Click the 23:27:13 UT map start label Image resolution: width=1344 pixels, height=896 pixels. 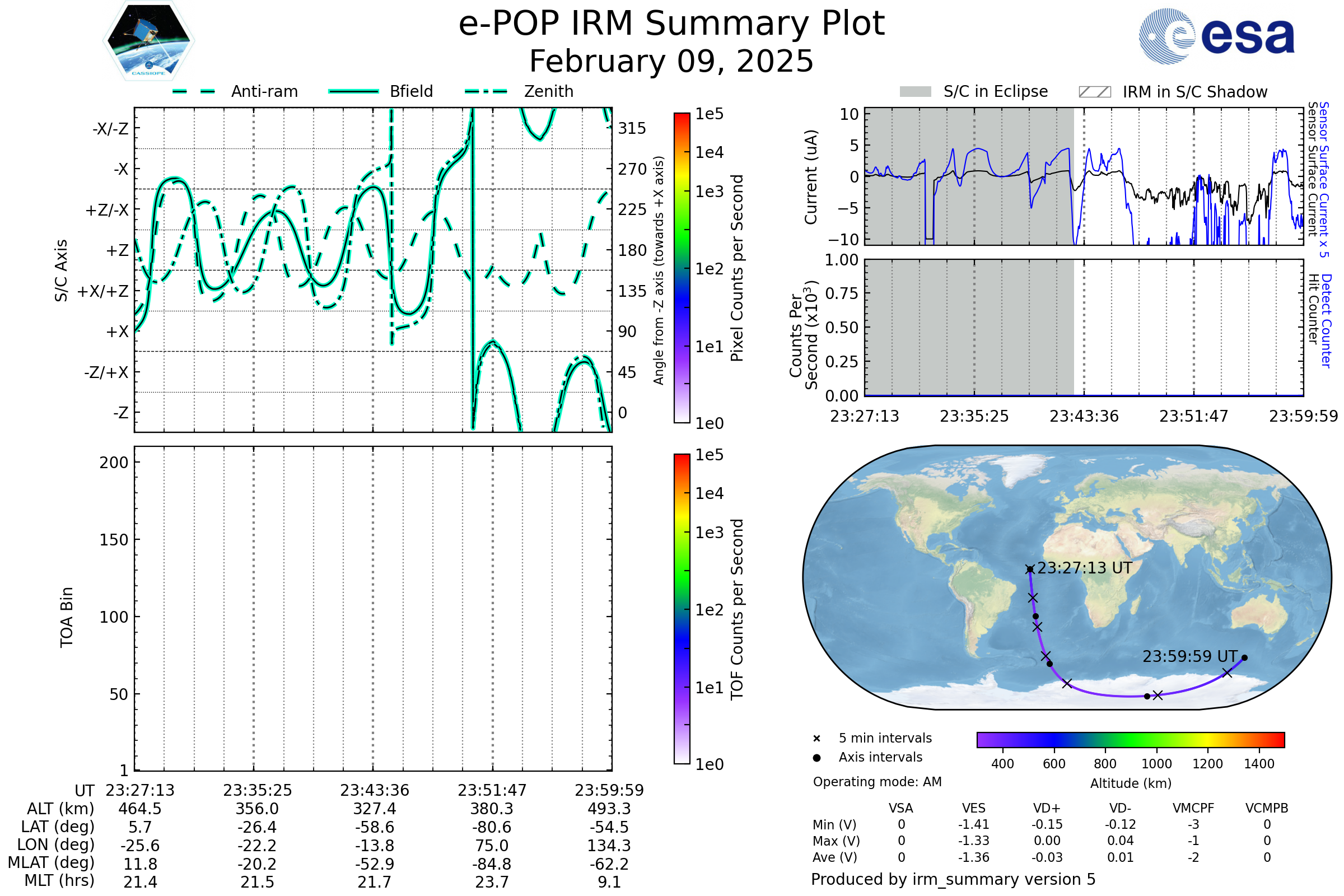pyautogui.click(x=1085, y=568)
